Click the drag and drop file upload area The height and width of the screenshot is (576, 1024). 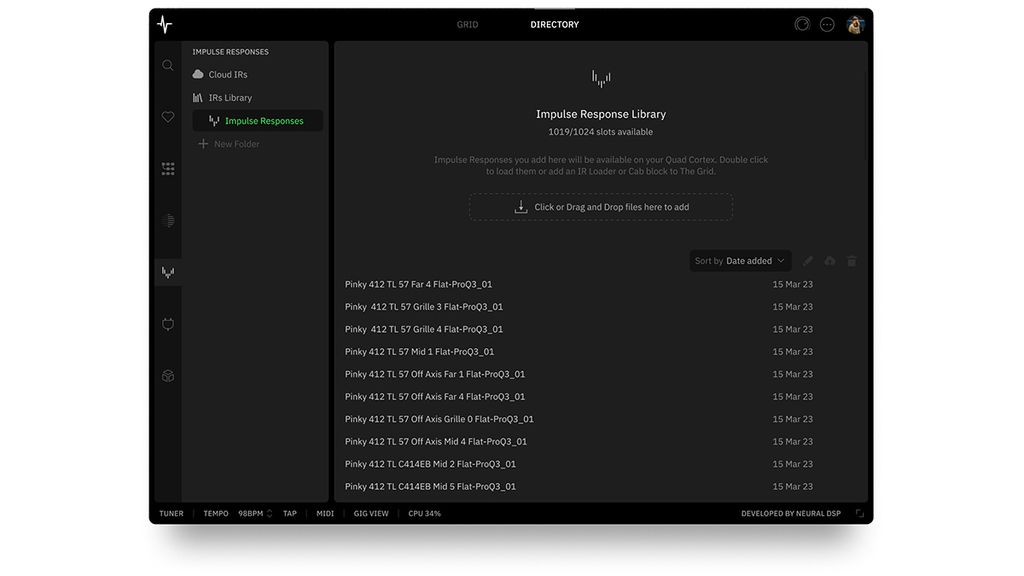click(x=600, y=206)
